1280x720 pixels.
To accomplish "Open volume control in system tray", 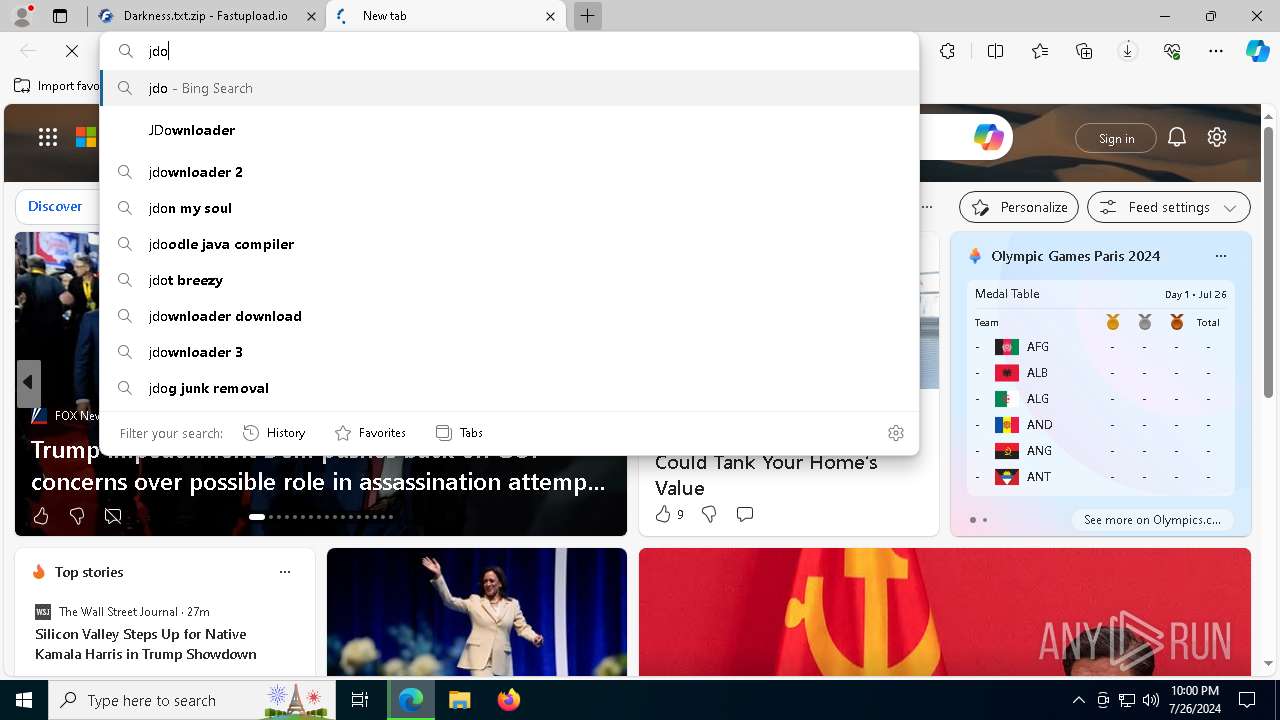I will [x=1151, y=700].
